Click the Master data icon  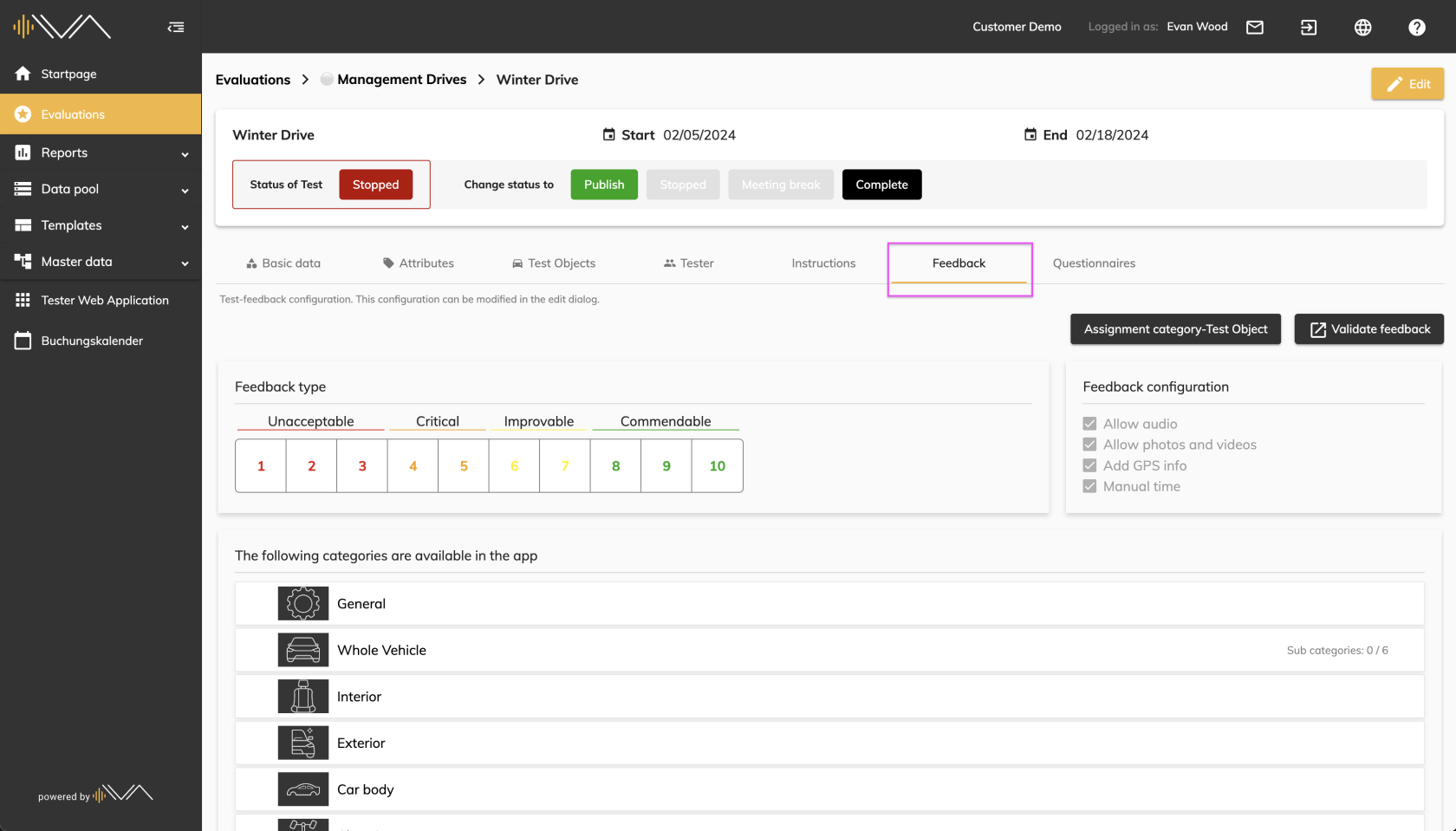23,262
